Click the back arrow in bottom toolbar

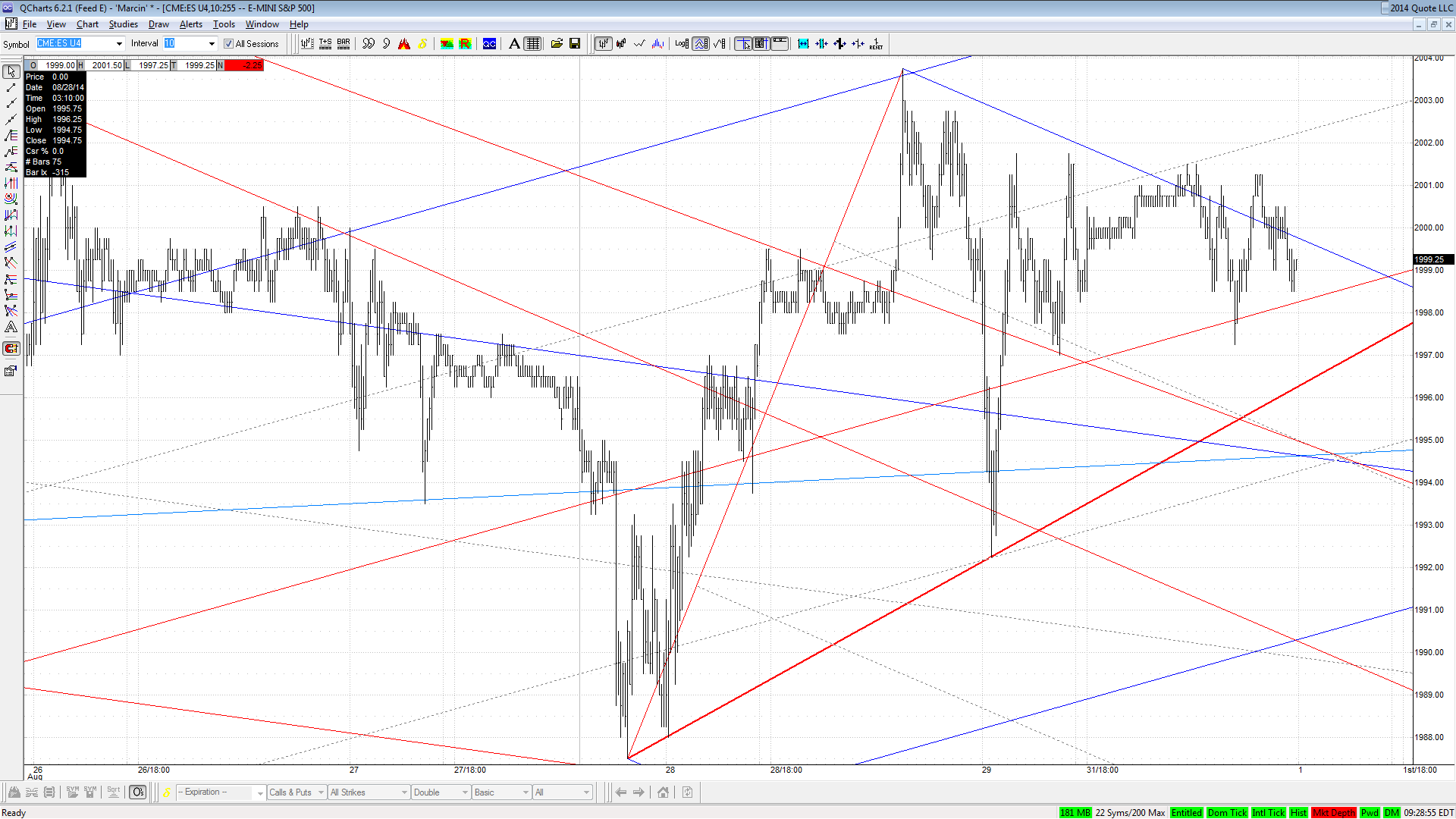[621, 792]
